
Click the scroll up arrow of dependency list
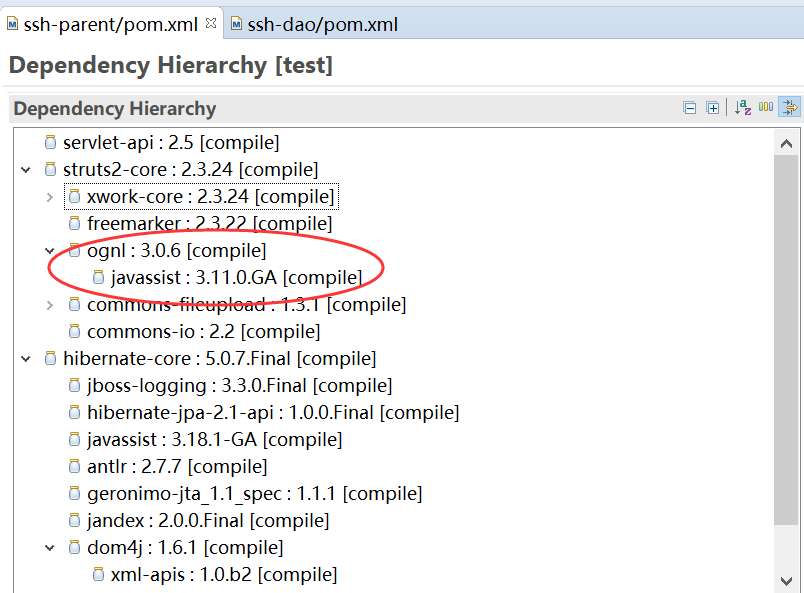click(786, 144)
